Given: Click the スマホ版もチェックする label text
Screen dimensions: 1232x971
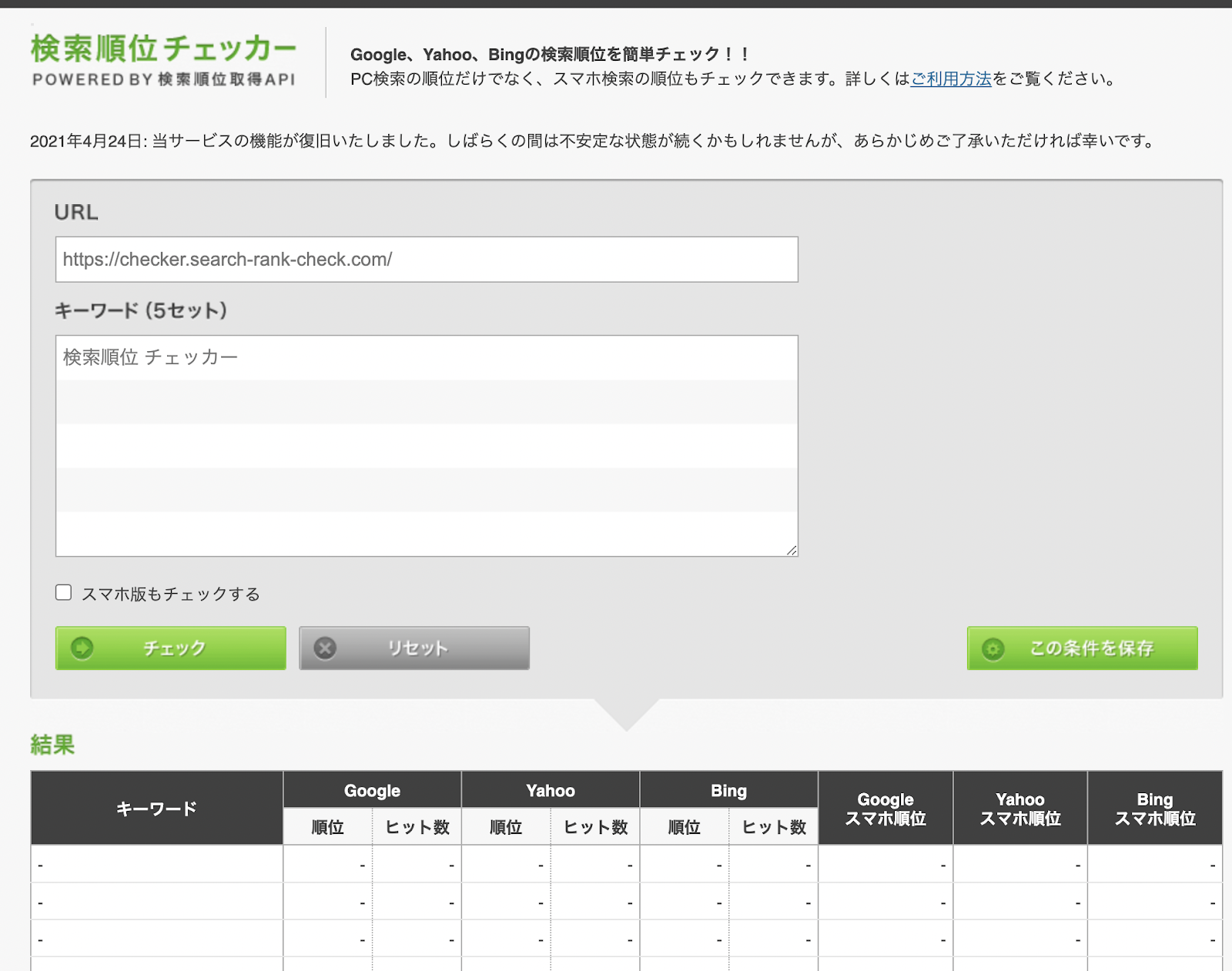Looking at the screenshot, I should [171, 594].
